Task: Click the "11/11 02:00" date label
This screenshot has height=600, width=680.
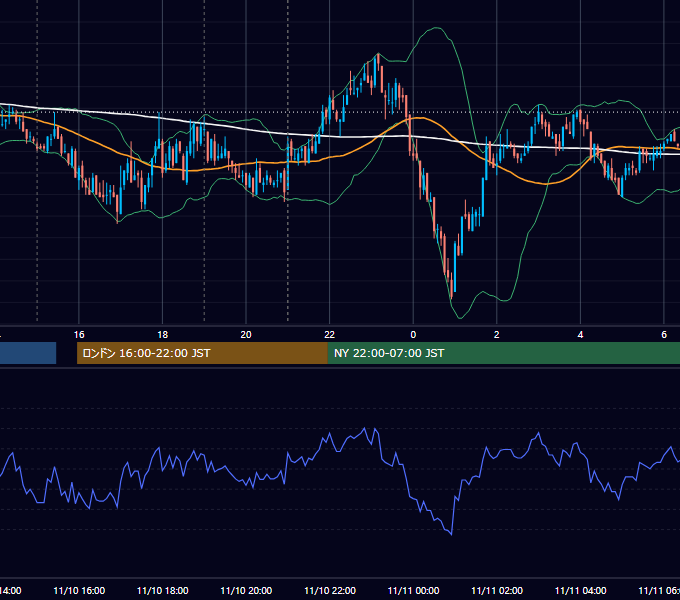Action: tap(497, 591)
